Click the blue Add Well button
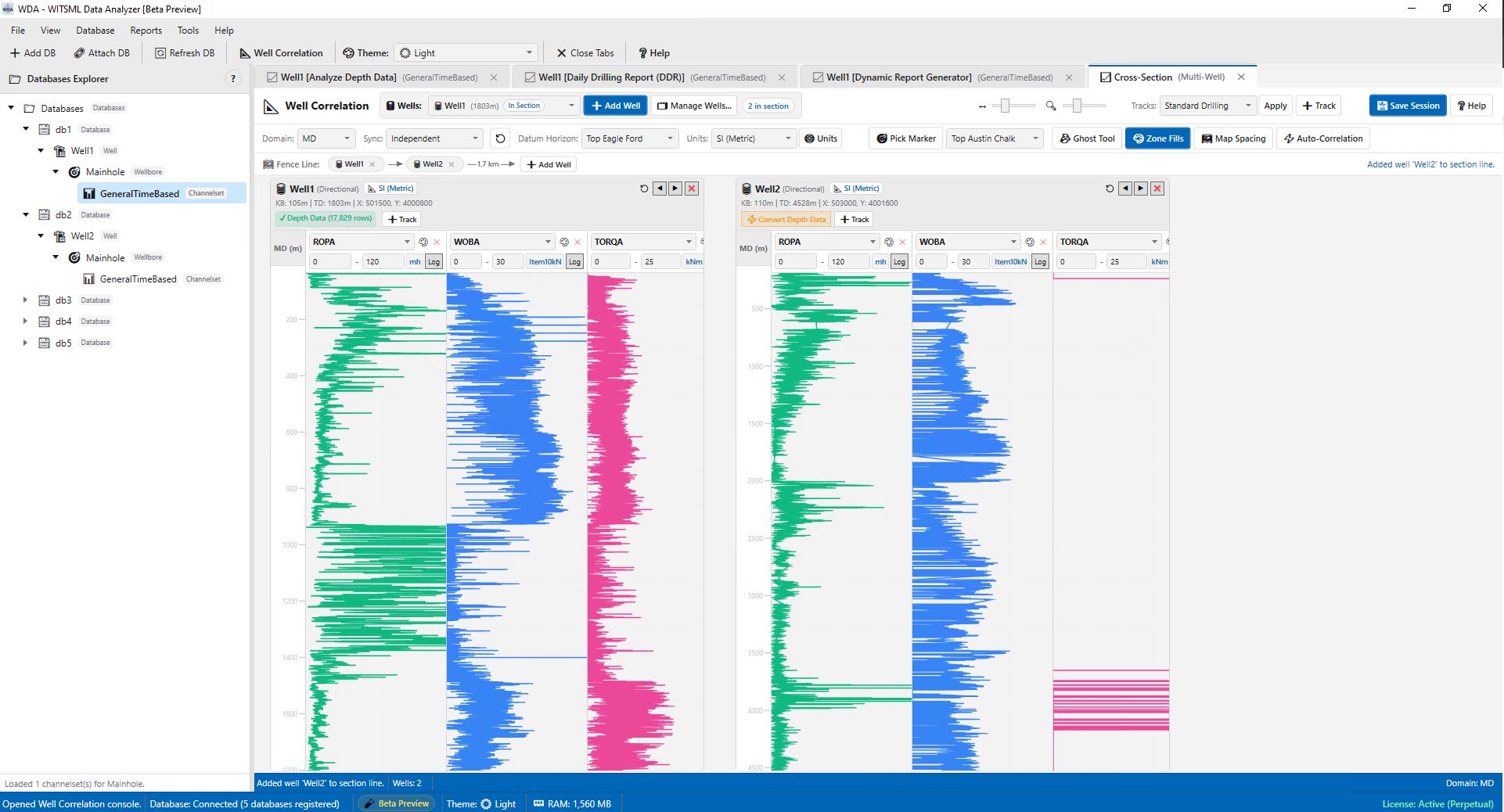The width and height of the screenshot is (1504, 812). pos(616,106)
